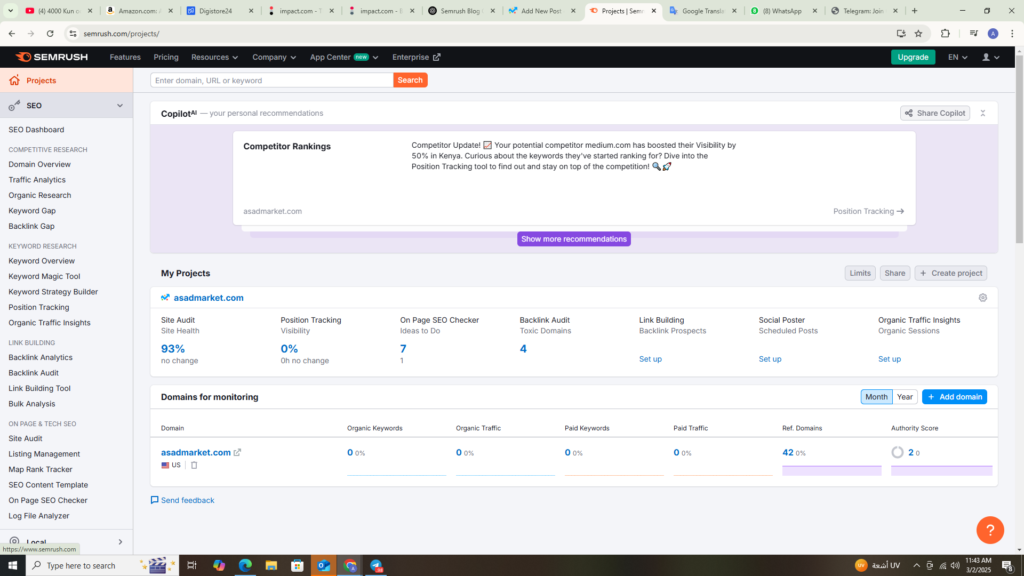
Task: Click the Add domain button
Action: tap(954, 396)
